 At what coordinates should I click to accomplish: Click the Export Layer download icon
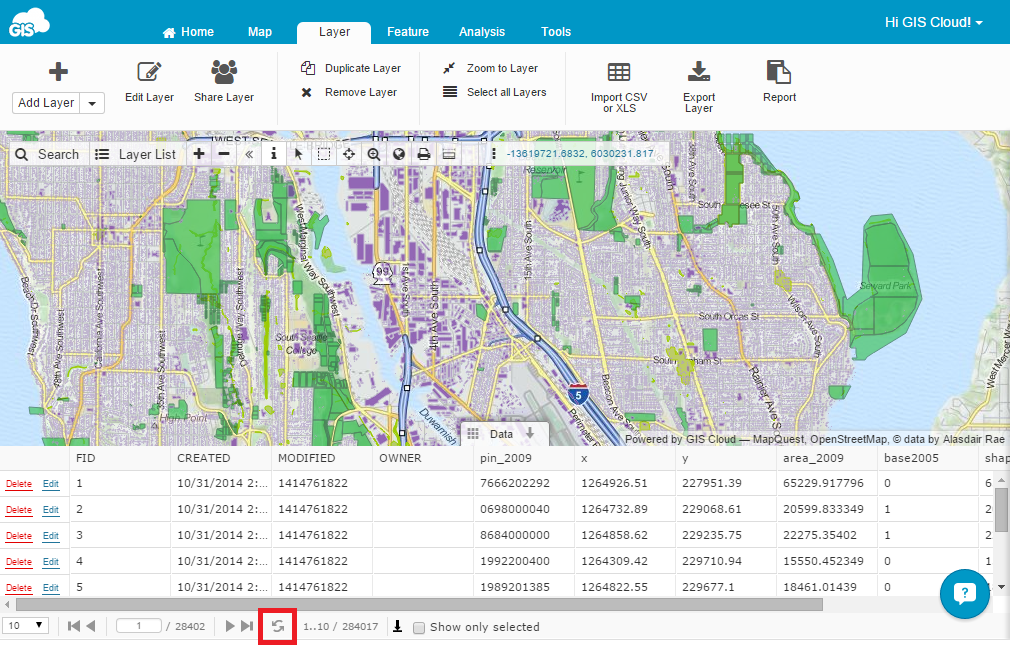click(698, 72)
